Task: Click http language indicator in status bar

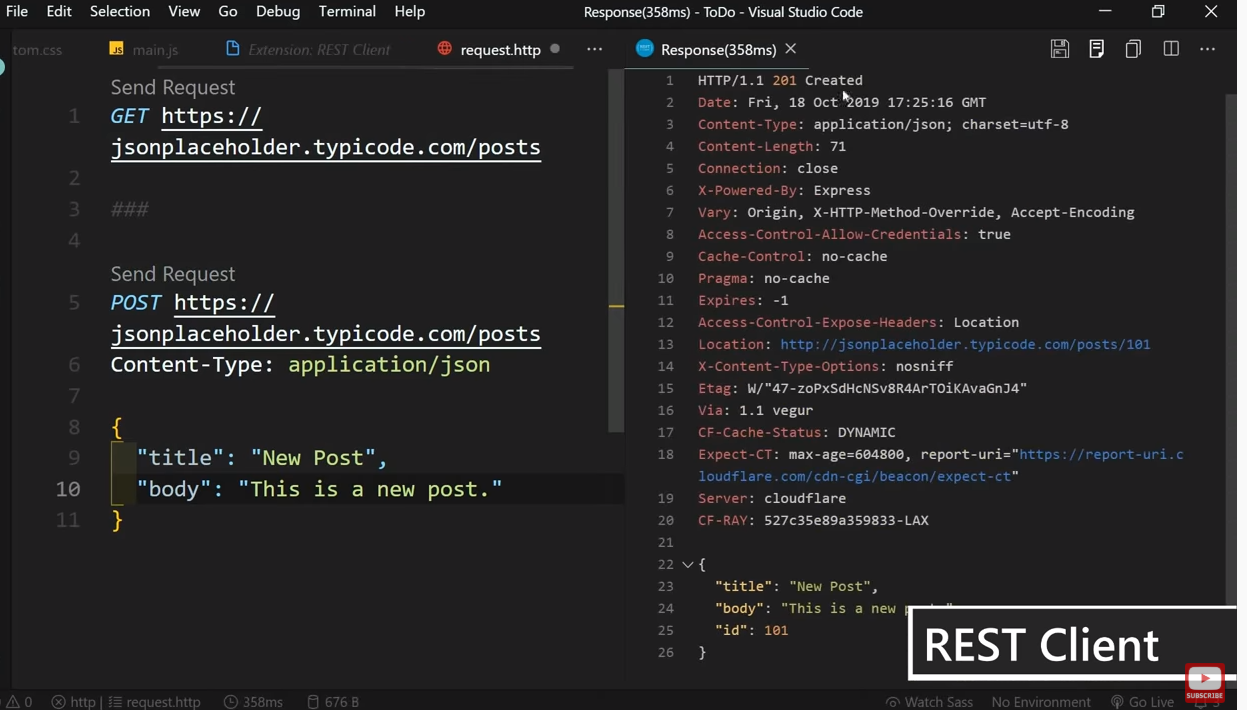Action: tap(74, 702)
